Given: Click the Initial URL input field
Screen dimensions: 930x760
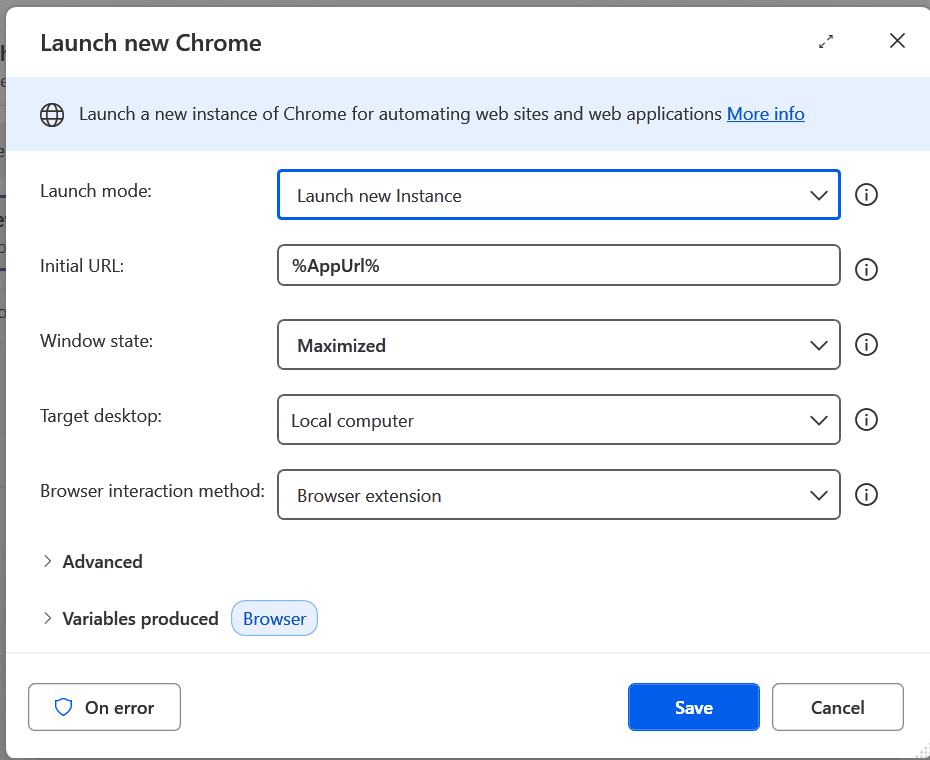Looking at the screenshot, I should pos(559,265).
